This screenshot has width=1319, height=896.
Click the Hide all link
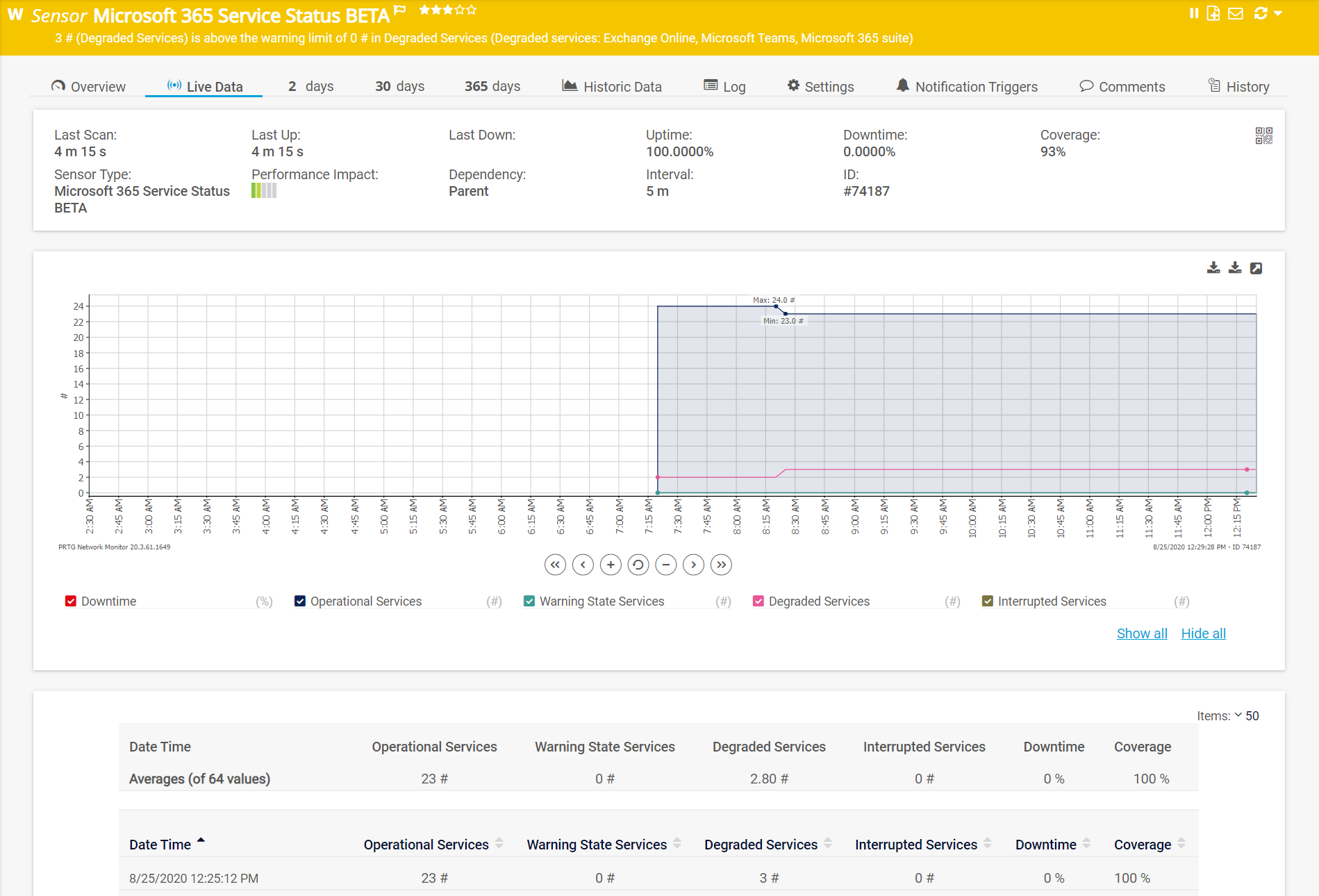1203,633
